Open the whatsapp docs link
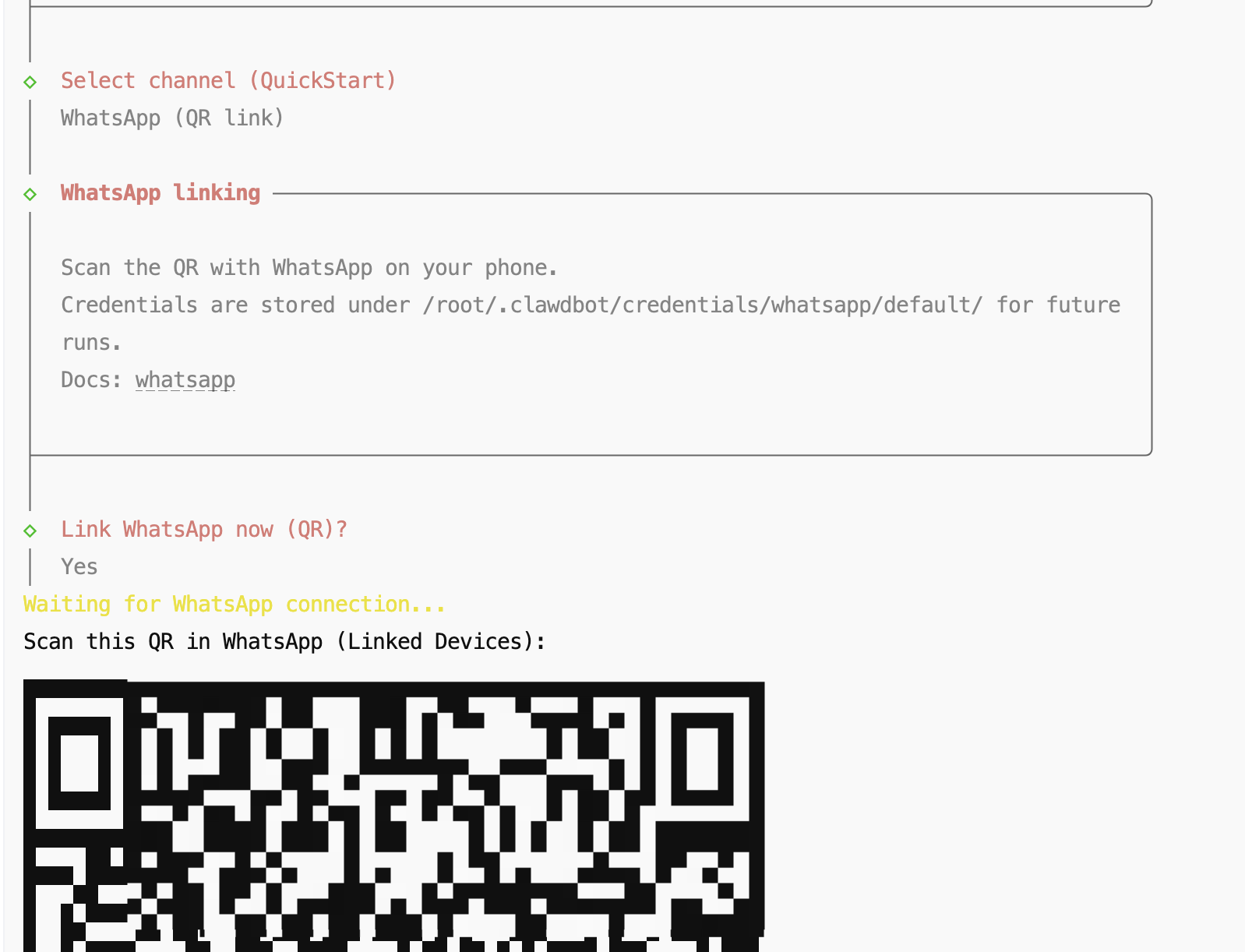Screen dimensions: 1245x952 click(185, 380)
